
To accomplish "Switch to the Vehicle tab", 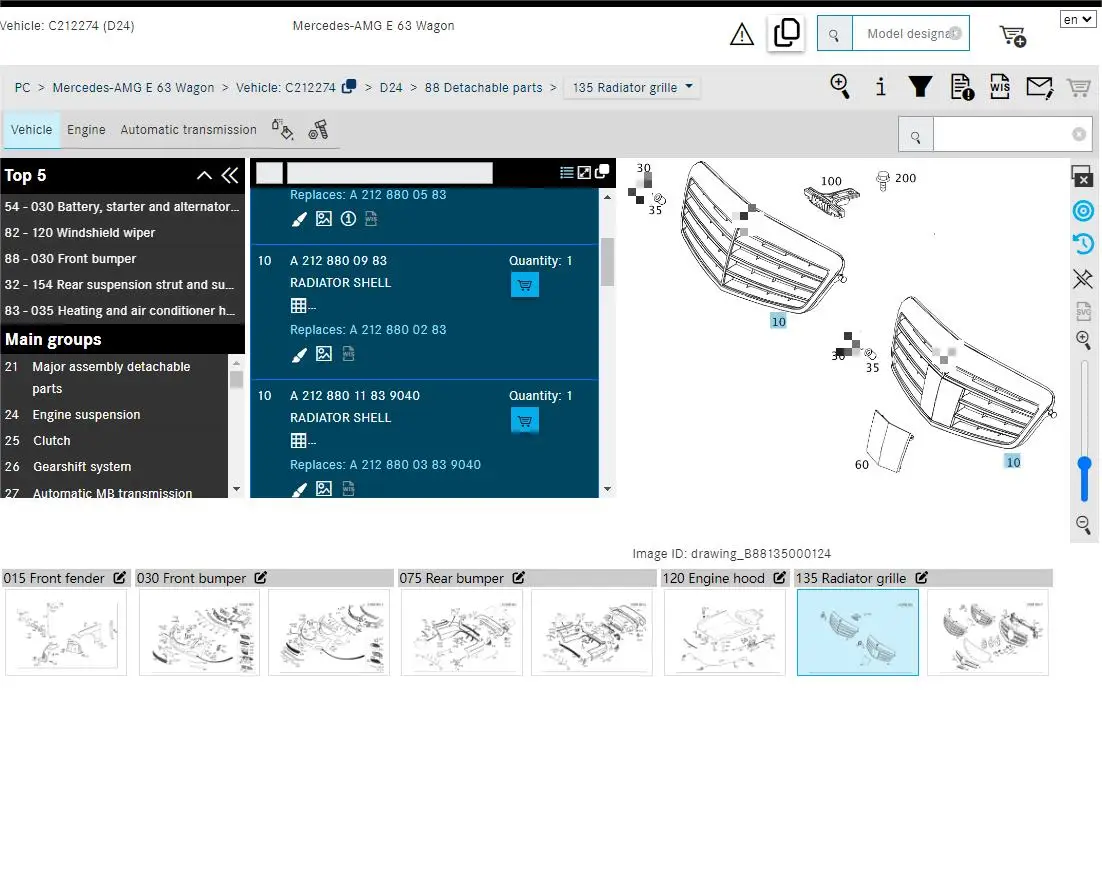I will 31,129.
